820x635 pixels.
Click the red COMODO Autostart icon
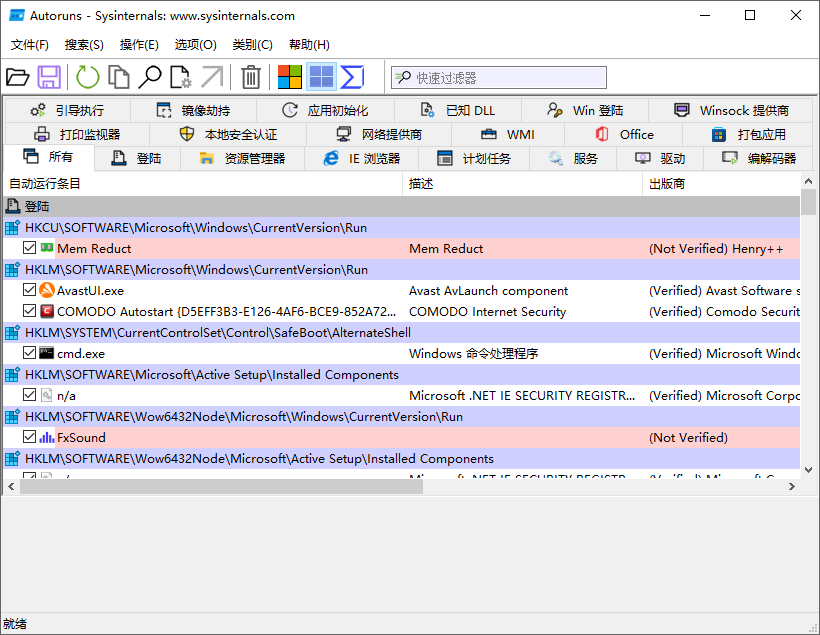pyautogui.click(x=47, y=311)
